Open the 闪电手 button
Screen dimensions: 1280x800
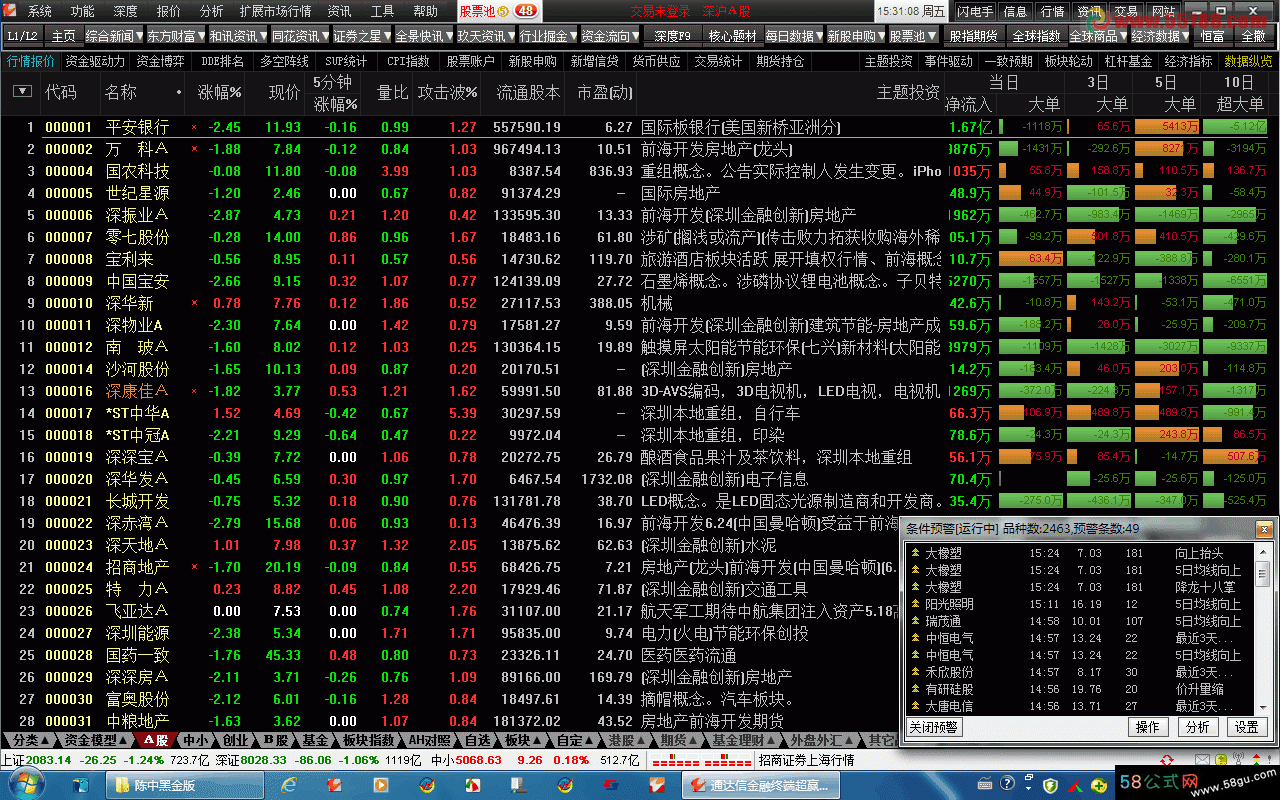[974, 11]
